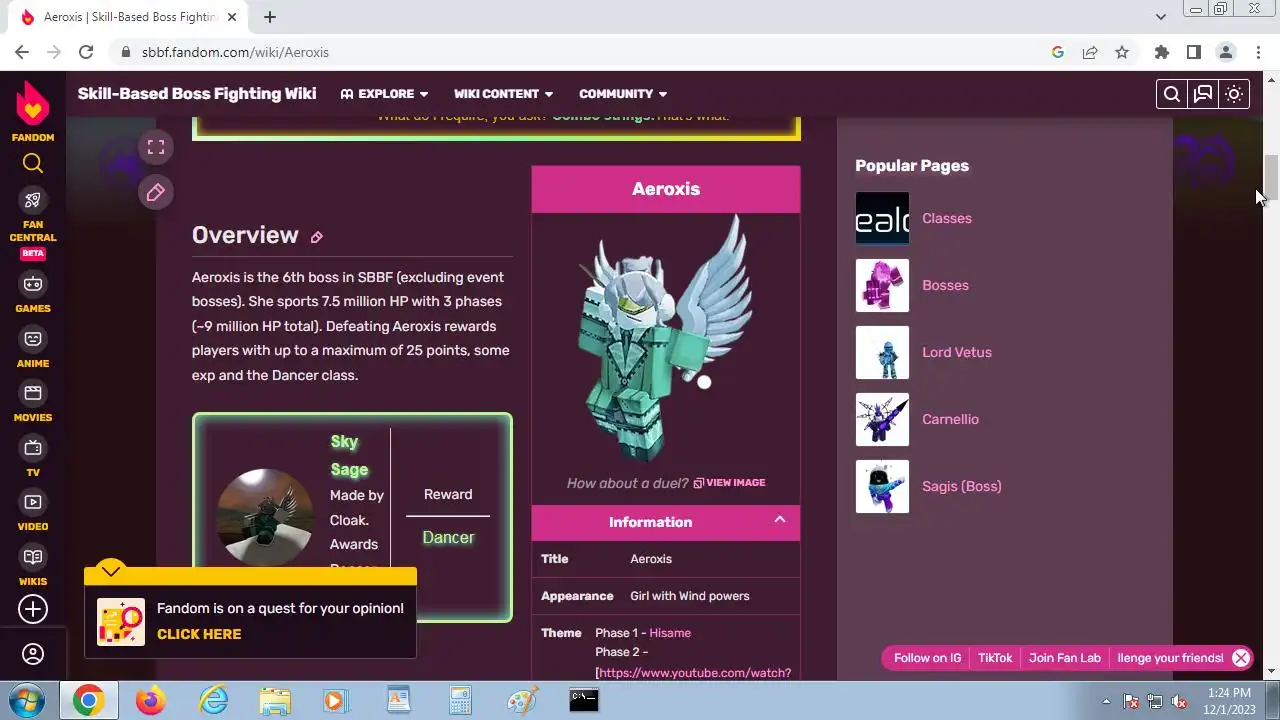Show hidden system tray icons
The width and height of the screenshot is (1280, 720).
click(1106, 701)
